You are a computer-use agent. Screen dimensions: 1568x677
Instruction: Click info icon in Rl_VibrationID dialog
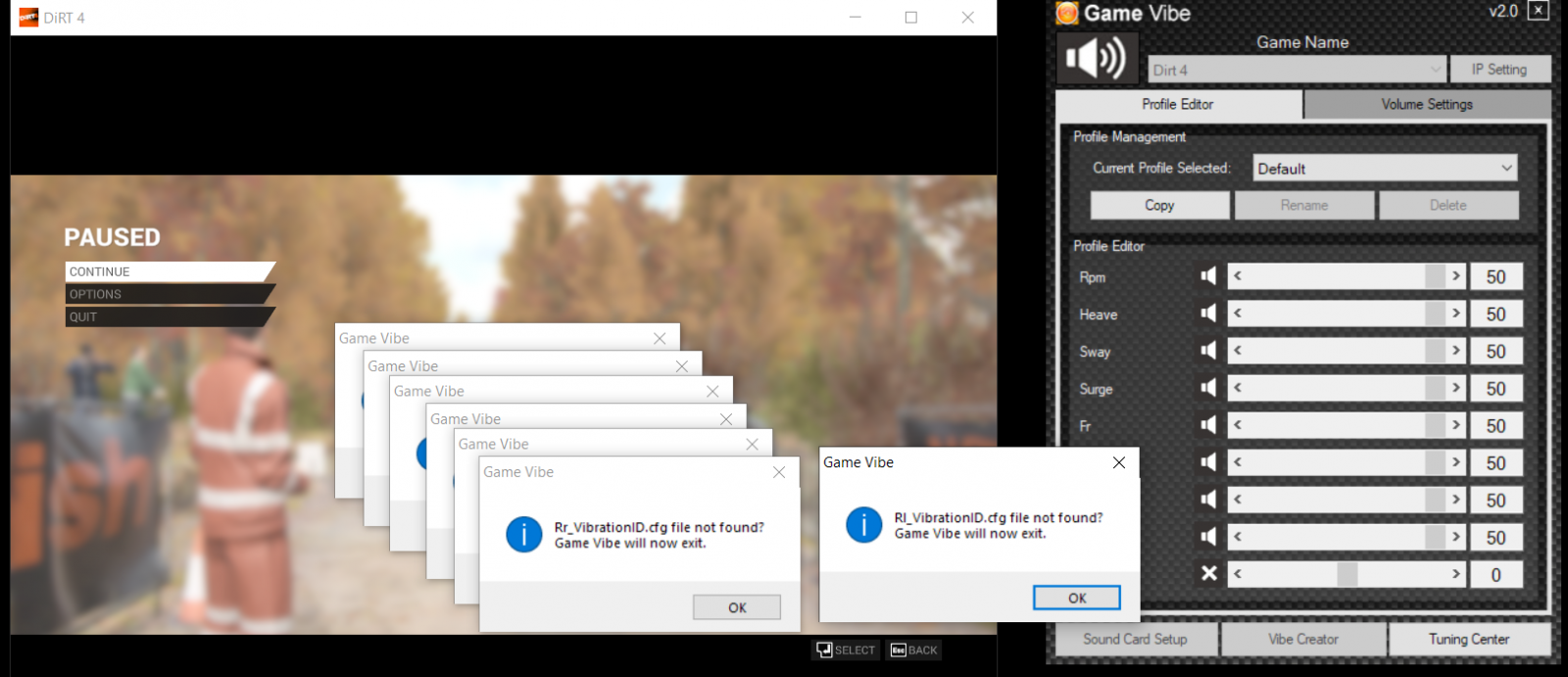pyautogui.click(x=863, y=525)
